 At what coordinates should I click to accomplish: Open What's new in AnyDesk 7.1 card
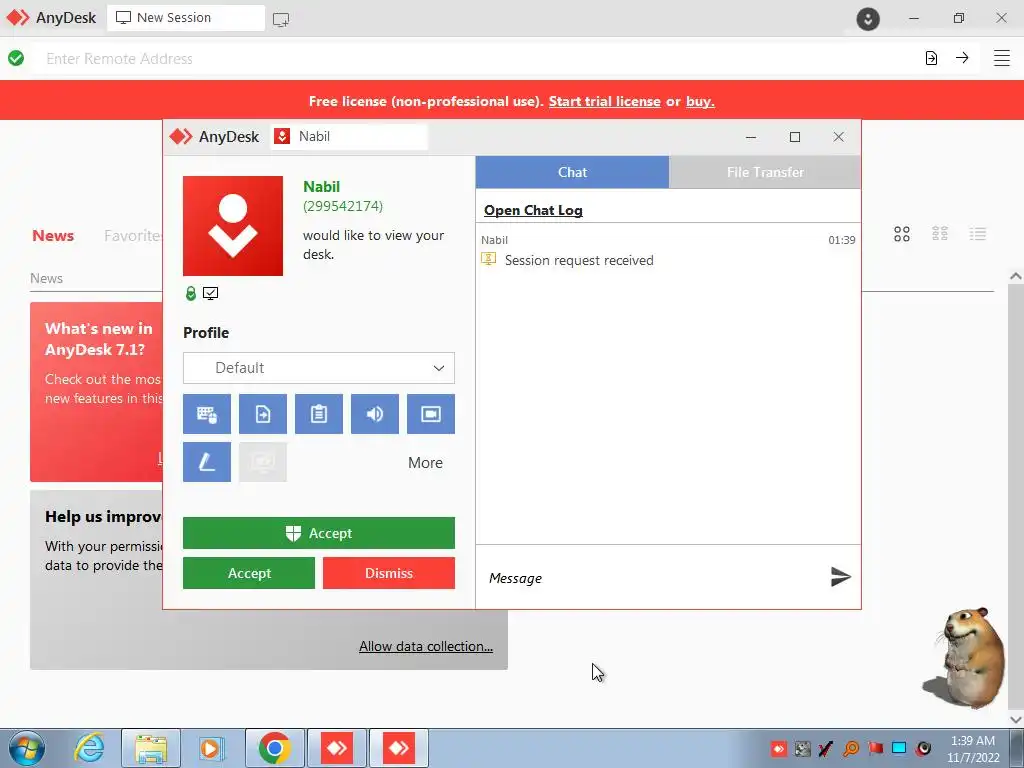(97, 392)
